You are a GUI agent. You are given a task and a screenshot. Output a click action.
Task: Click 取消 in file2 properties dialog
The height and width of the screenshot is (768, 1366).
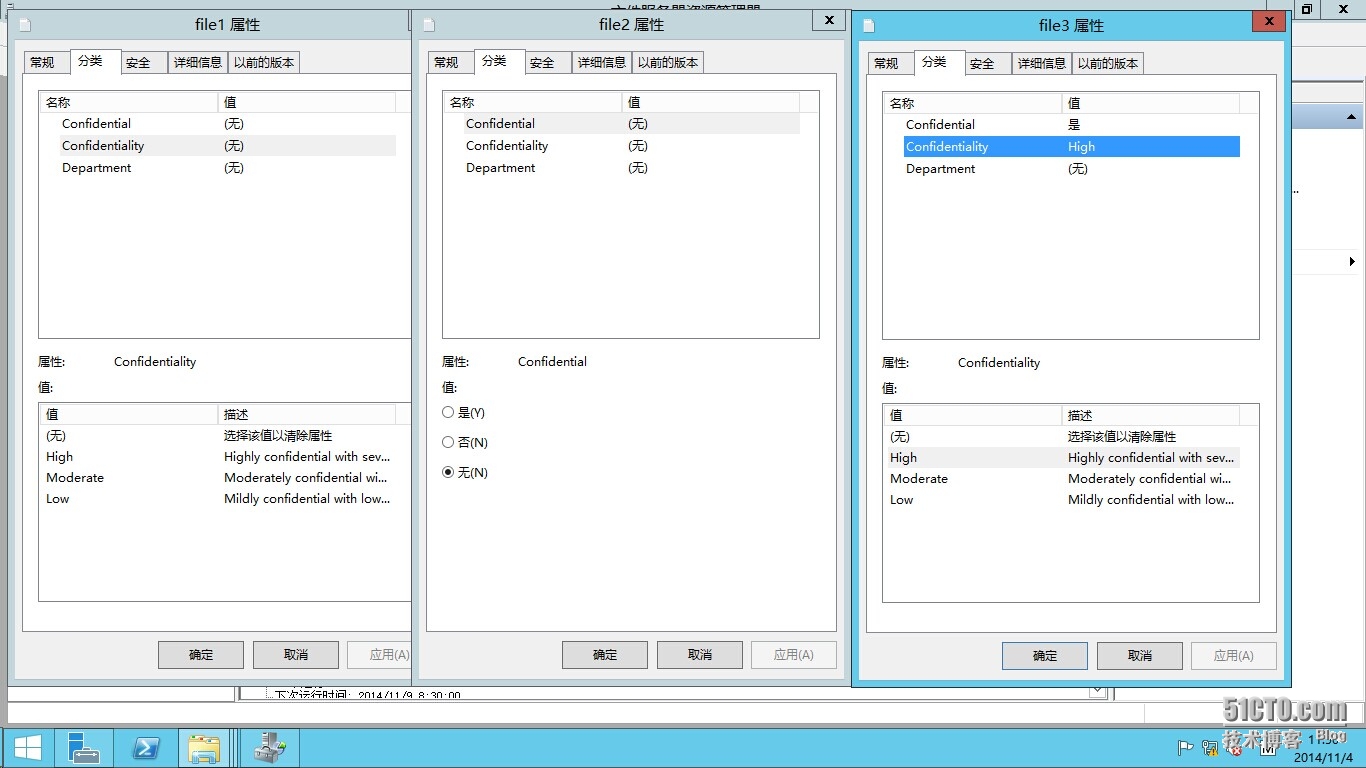pos(700,655)
